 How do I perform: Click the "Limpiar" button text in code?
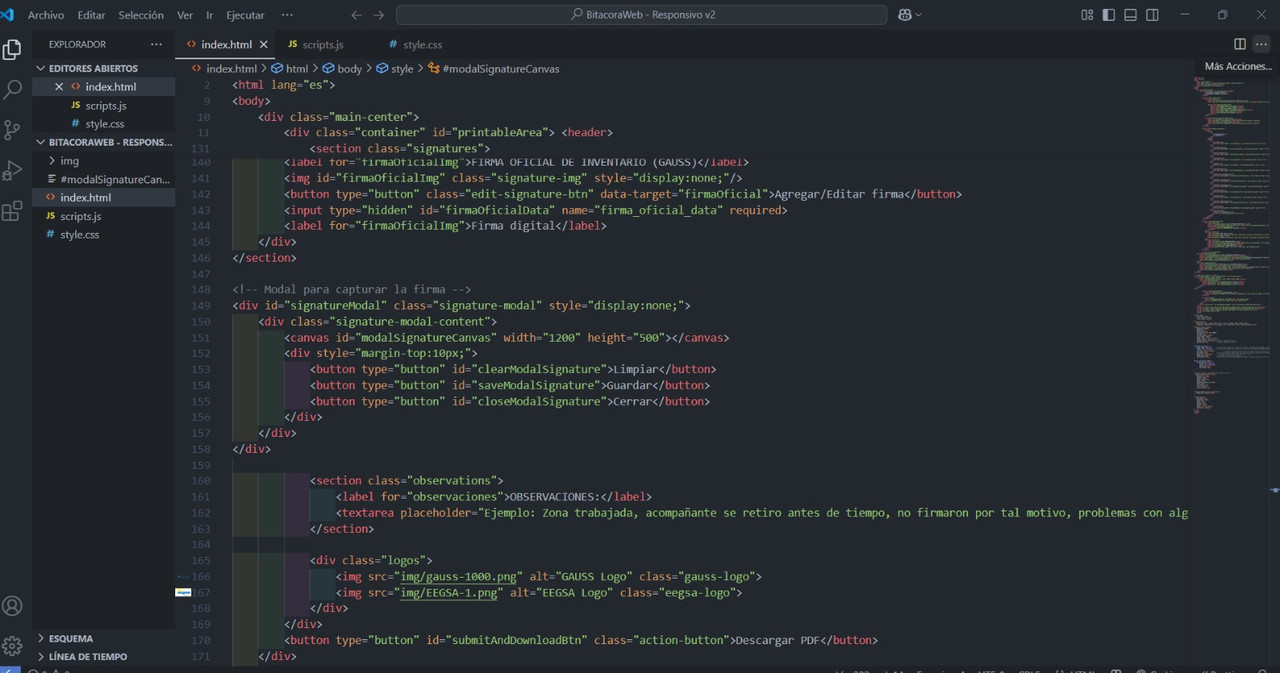pos(635,369)
